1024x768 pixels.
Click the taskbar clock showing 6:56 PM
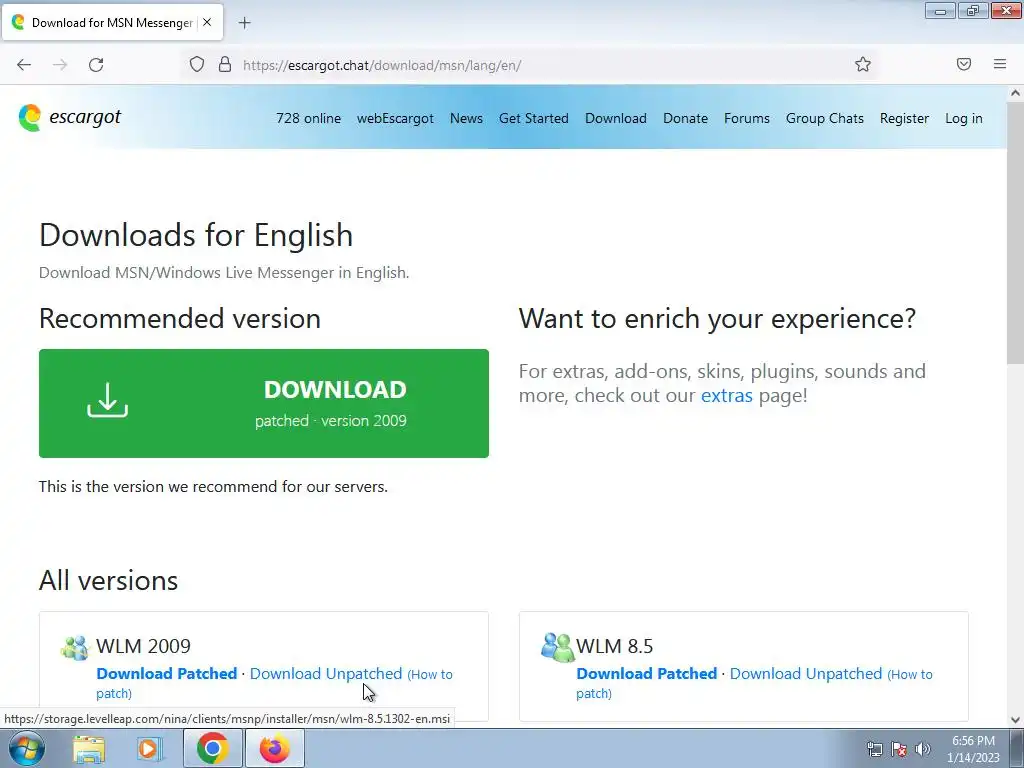[973, 749]
